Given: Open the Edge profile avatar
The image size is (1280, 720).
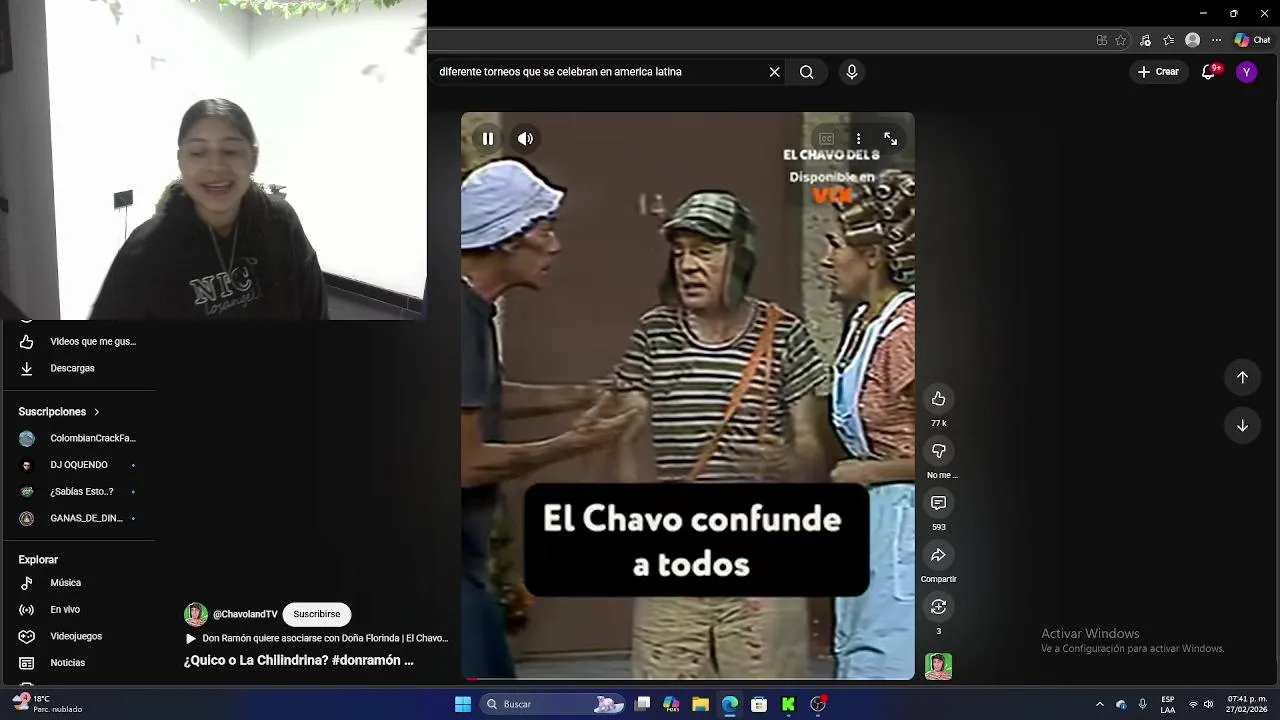Looking at the screenshot, I should pyautogui.click(x=1192, y=40).
